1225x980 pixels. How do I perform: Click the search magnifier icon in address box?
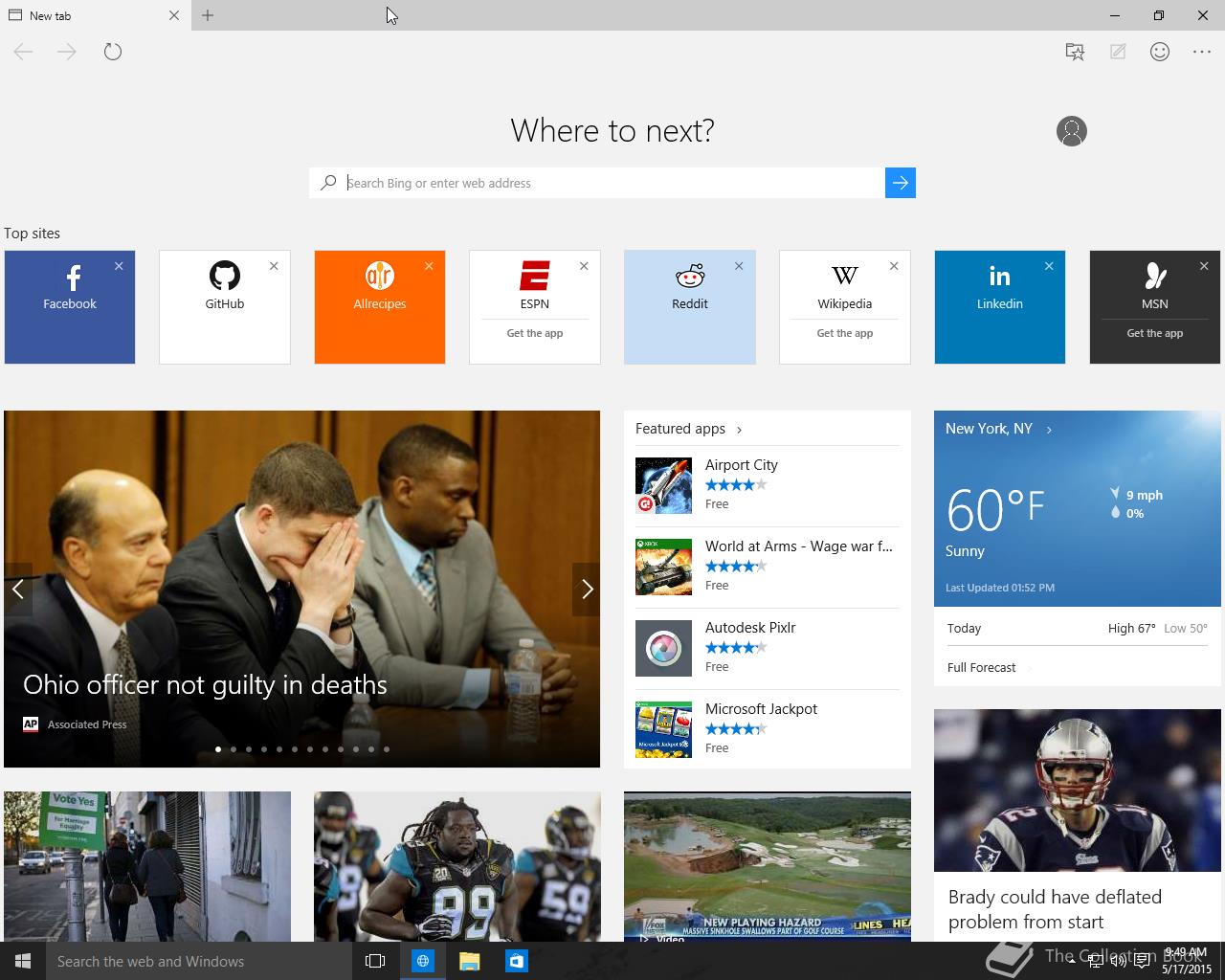(x=328, y=183)
